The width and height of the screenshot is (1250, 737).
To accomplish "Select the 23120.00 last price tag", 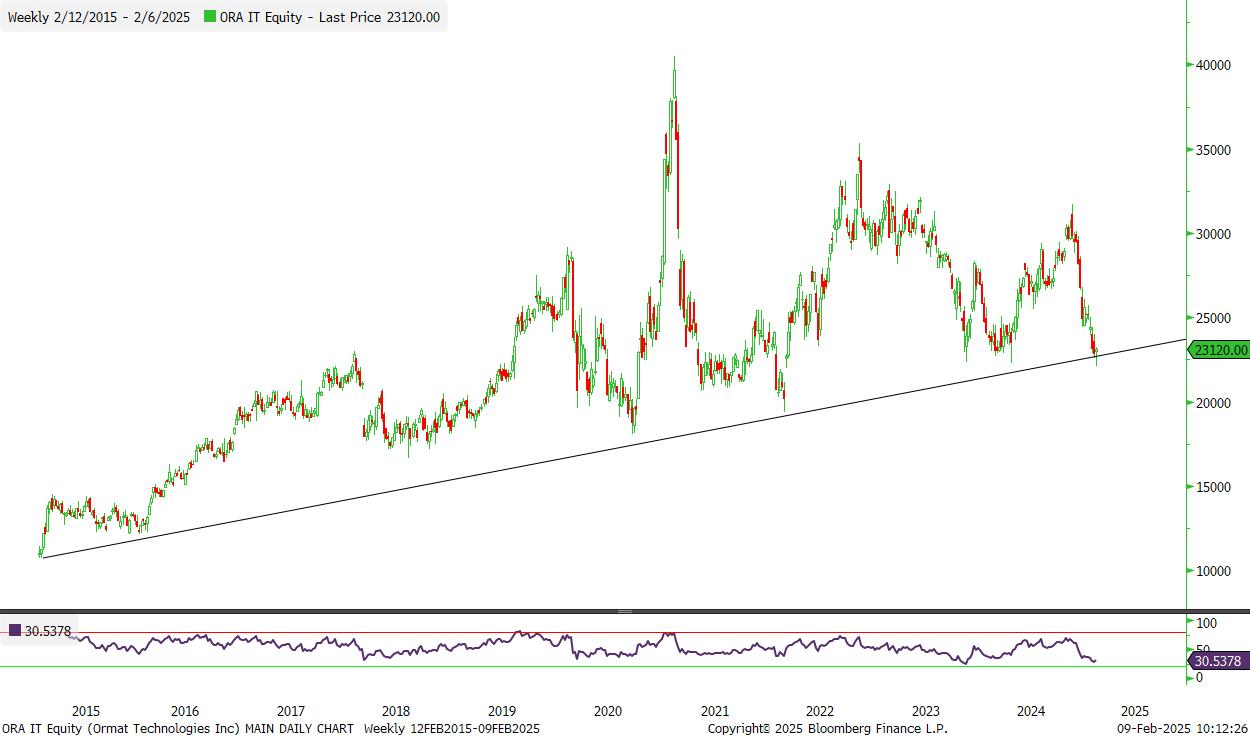I will tap(1220, 350).
